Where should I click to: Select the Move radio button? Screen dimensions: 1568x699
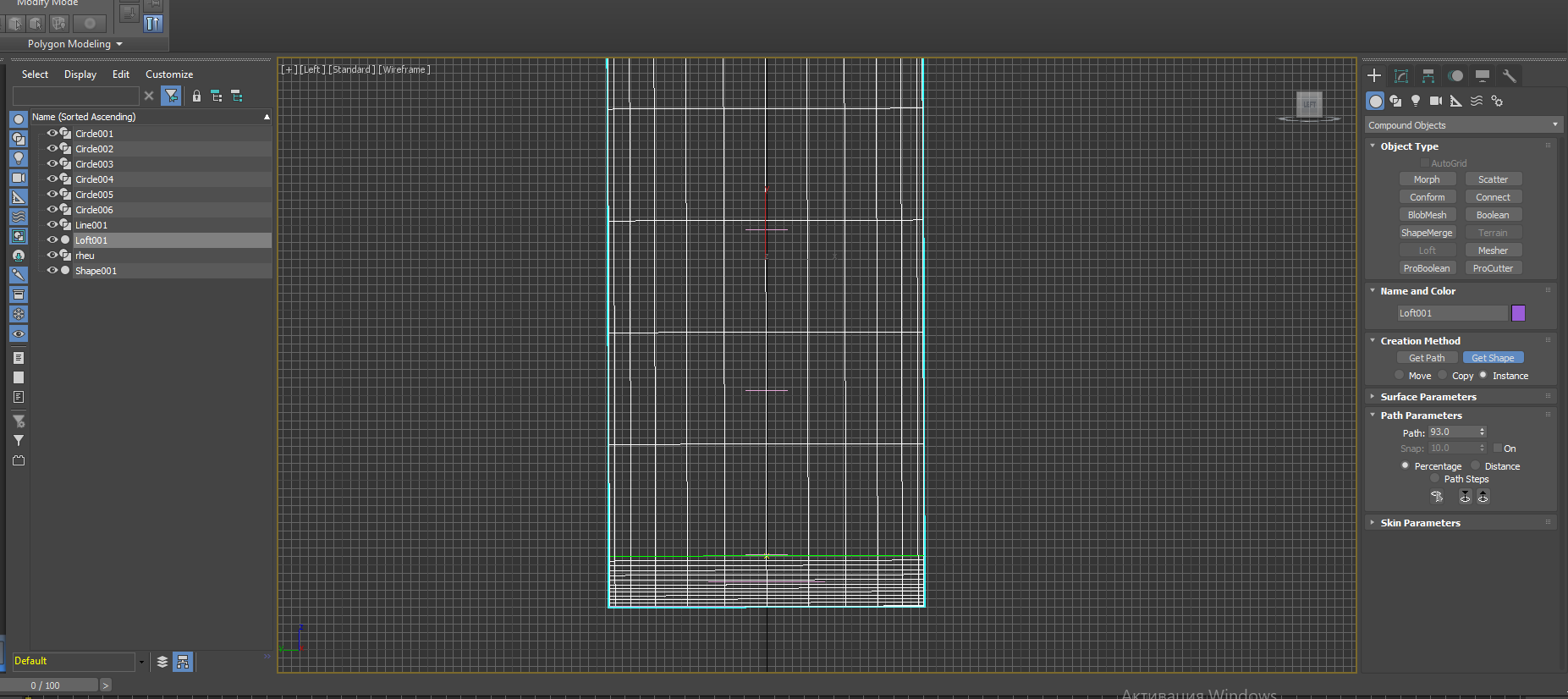tap(1400, 375)
